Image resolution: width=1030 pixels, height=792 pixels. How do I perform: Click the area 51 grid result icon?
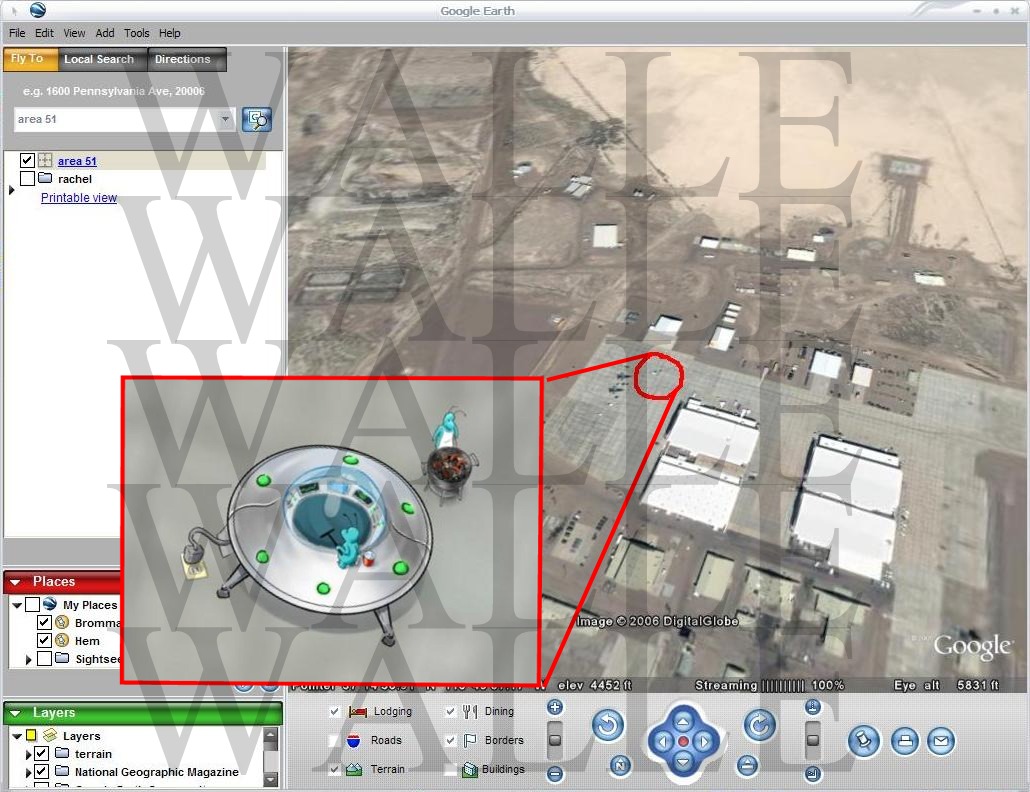45,160
